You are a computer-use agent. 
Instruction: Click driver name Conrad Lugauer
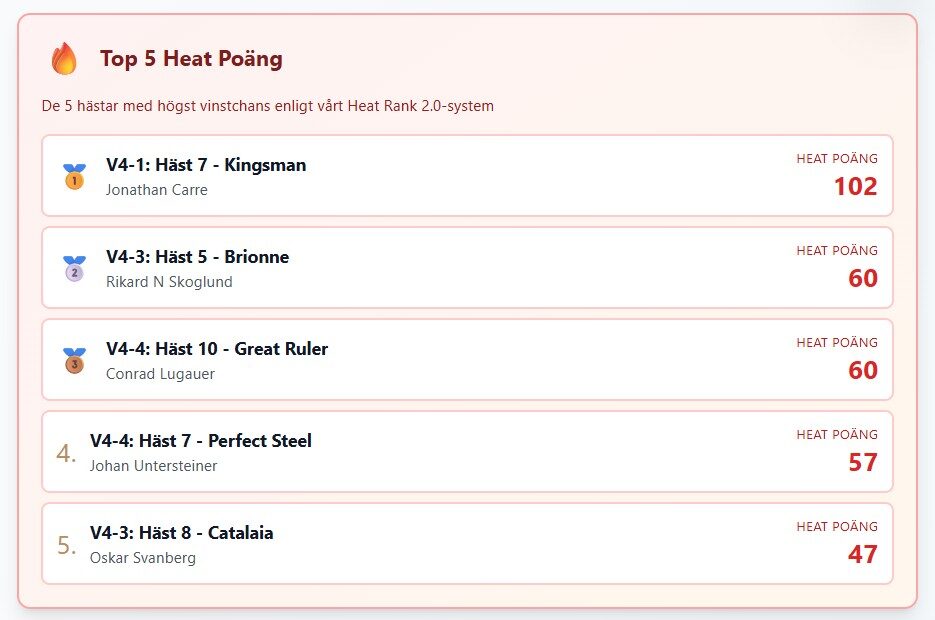pyautogui.click(x=160, y=374)
